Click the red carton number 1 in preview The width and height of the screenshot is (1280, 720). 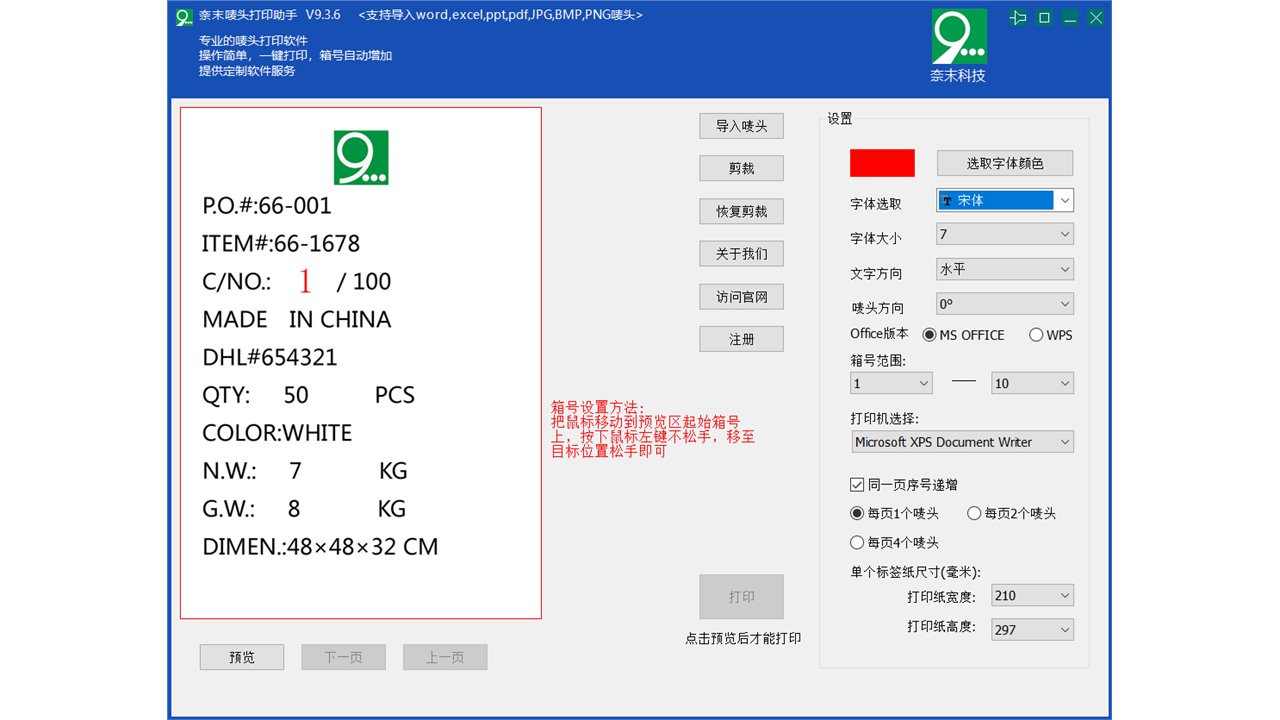305,282
